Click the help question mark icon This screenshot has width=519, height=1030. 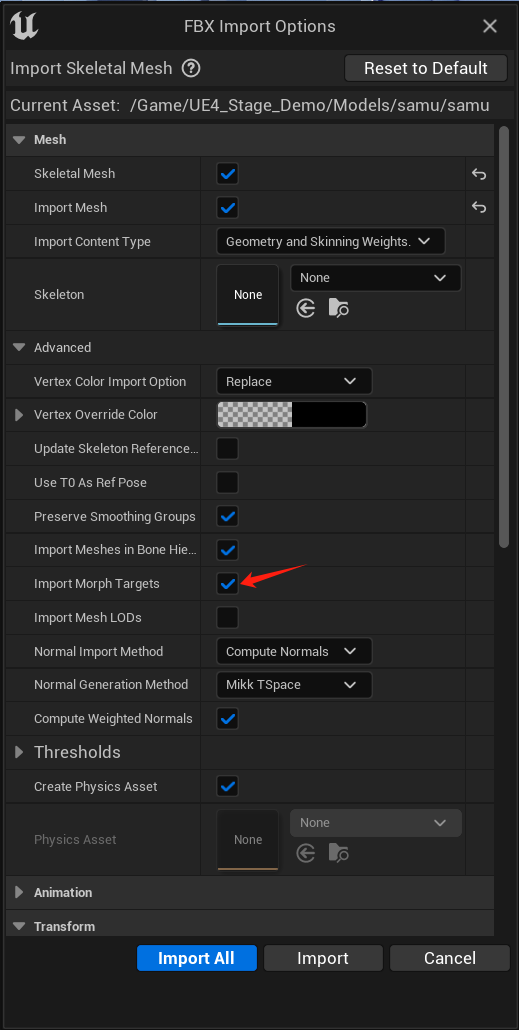pos(191,68)
